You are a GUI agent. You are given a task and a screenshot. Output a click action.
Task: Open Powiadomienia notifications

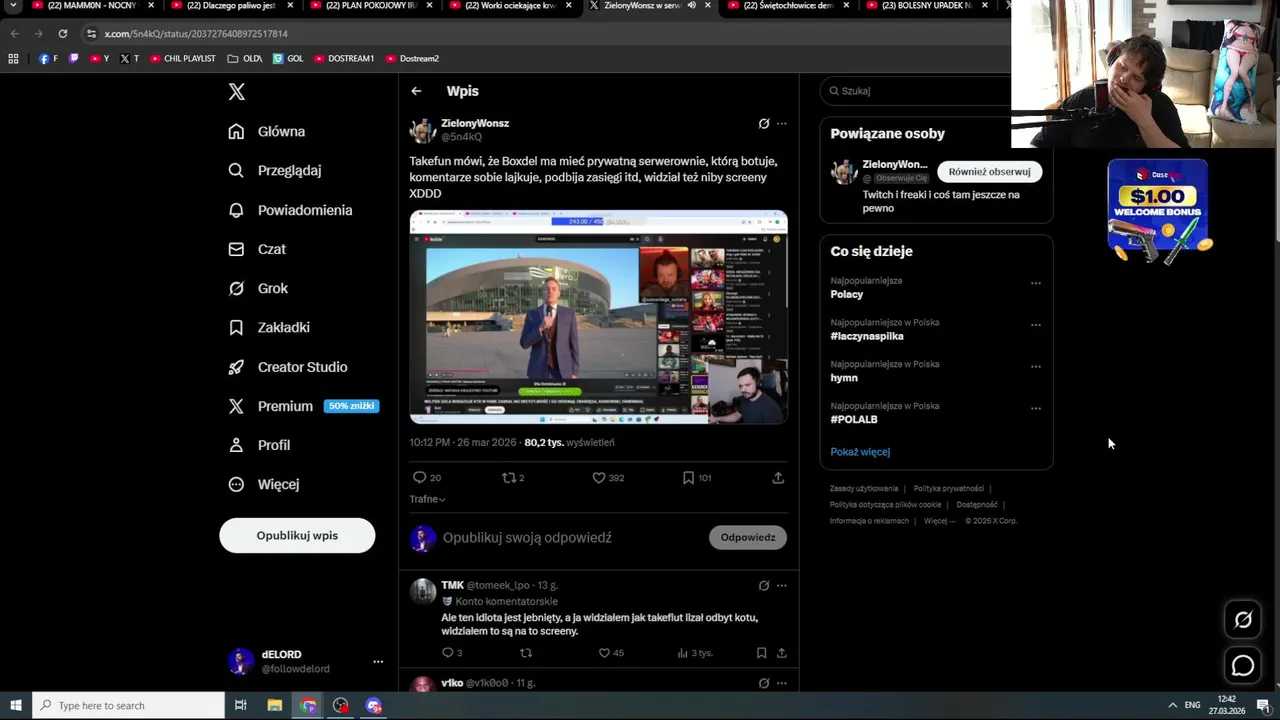coord(290,210)
